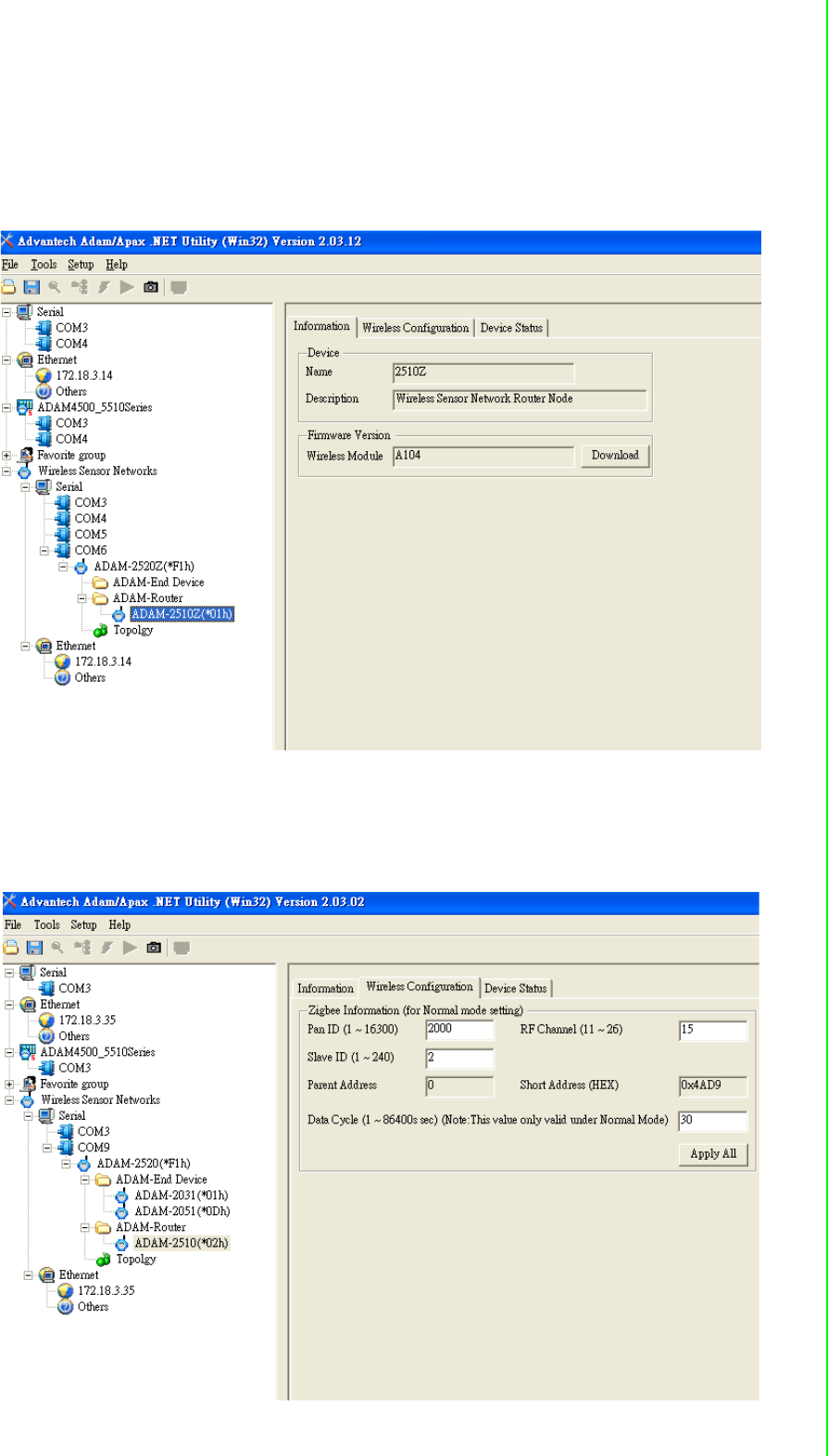Click Wireless Module version field showing A104

483,457
